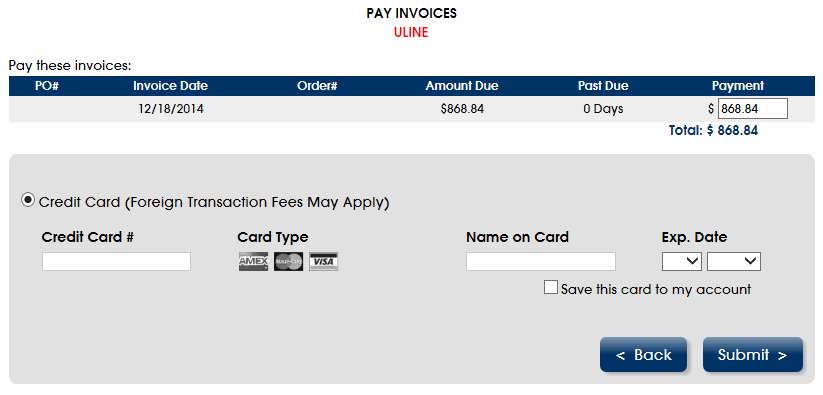Click the Past Due column header

[x=603, y=86]
